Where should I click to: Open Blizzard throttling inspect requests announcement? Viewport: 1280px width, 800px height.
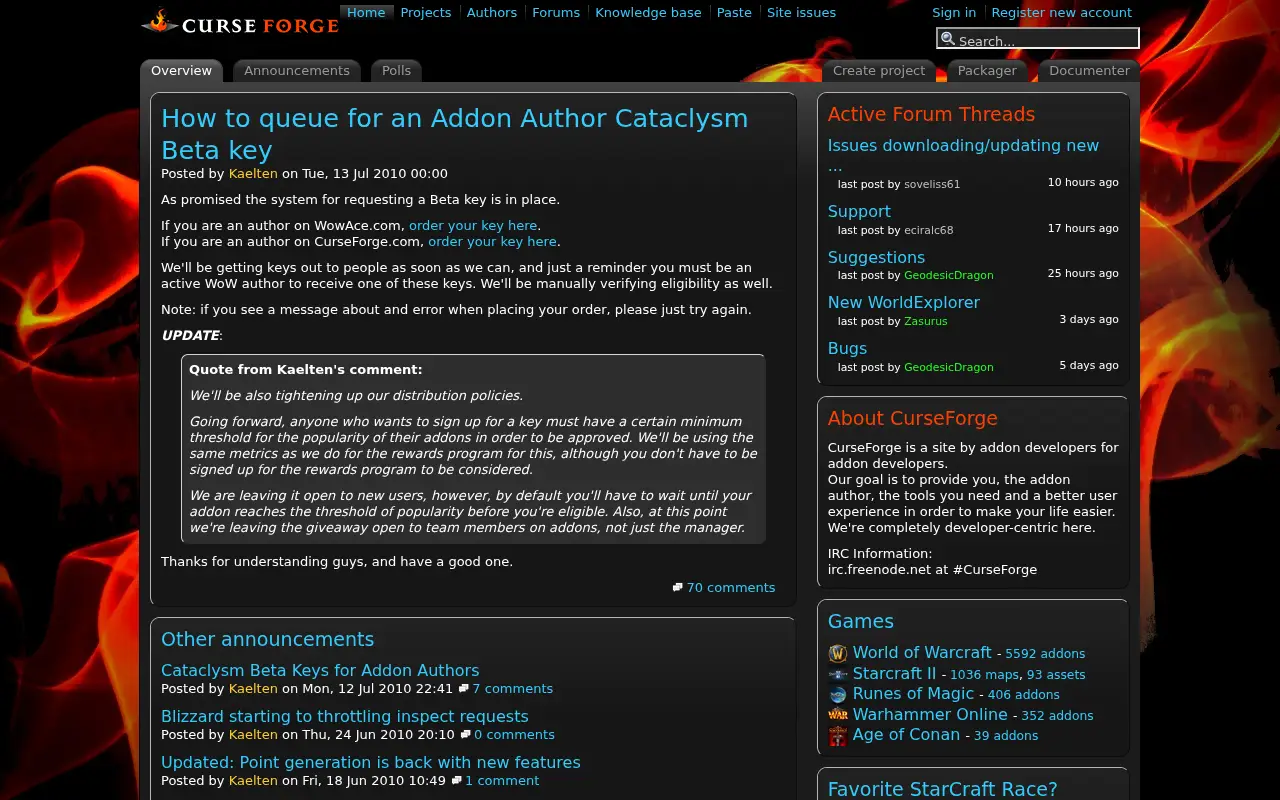pyautogui.click(x=345, y=717)
